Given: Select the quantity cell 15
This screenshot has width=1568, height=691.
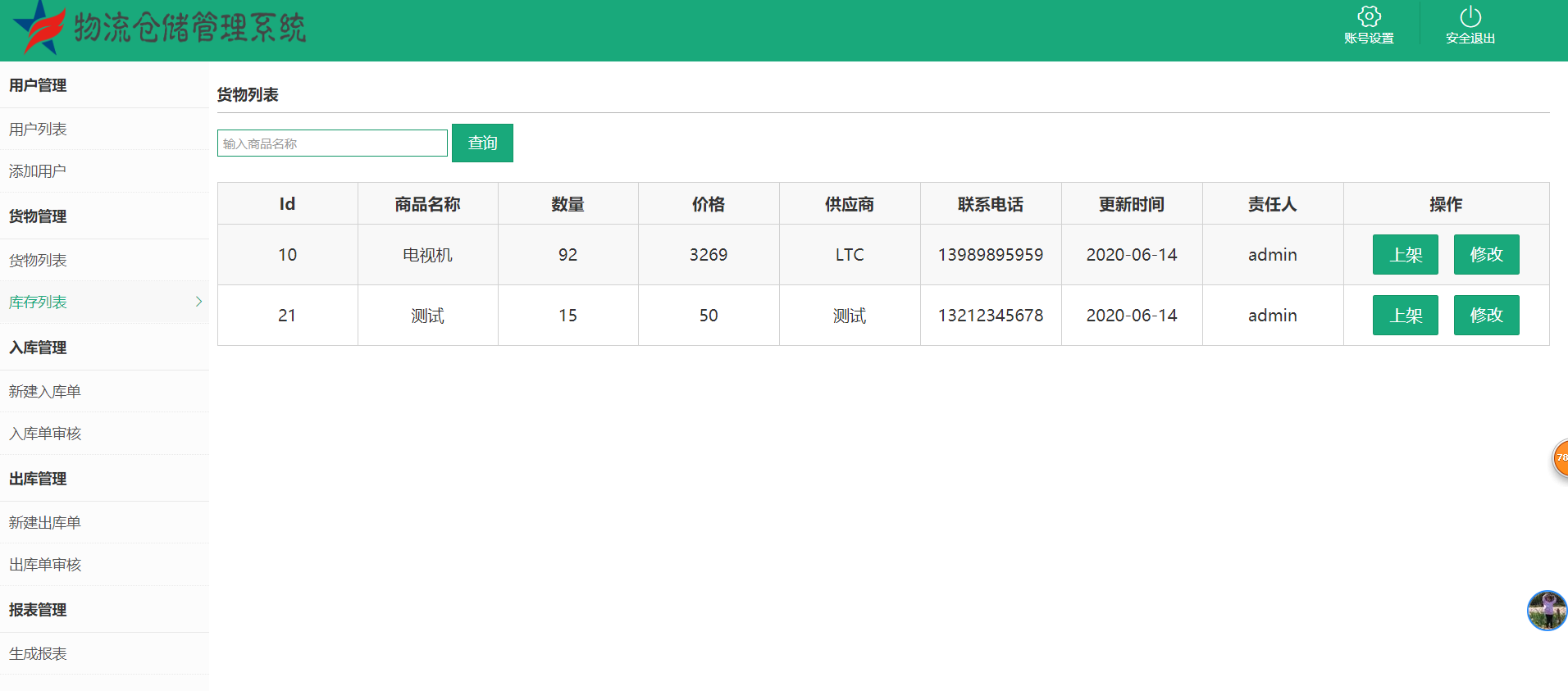Looking at the screenshot, I should tap(567, 316).
